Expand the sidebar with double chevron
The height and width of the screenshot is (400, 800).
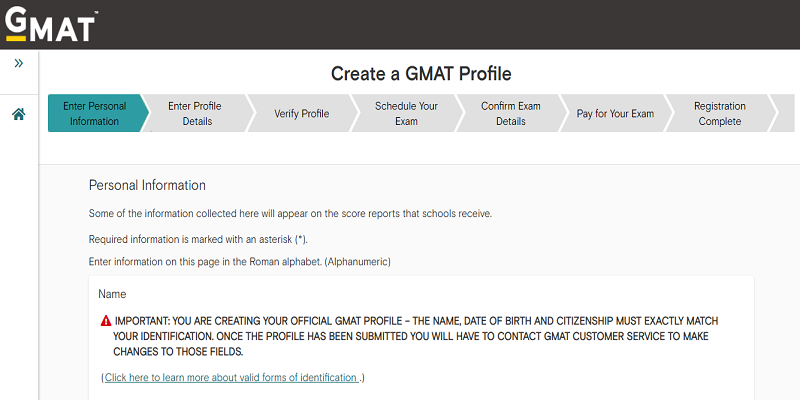[18, 63]
